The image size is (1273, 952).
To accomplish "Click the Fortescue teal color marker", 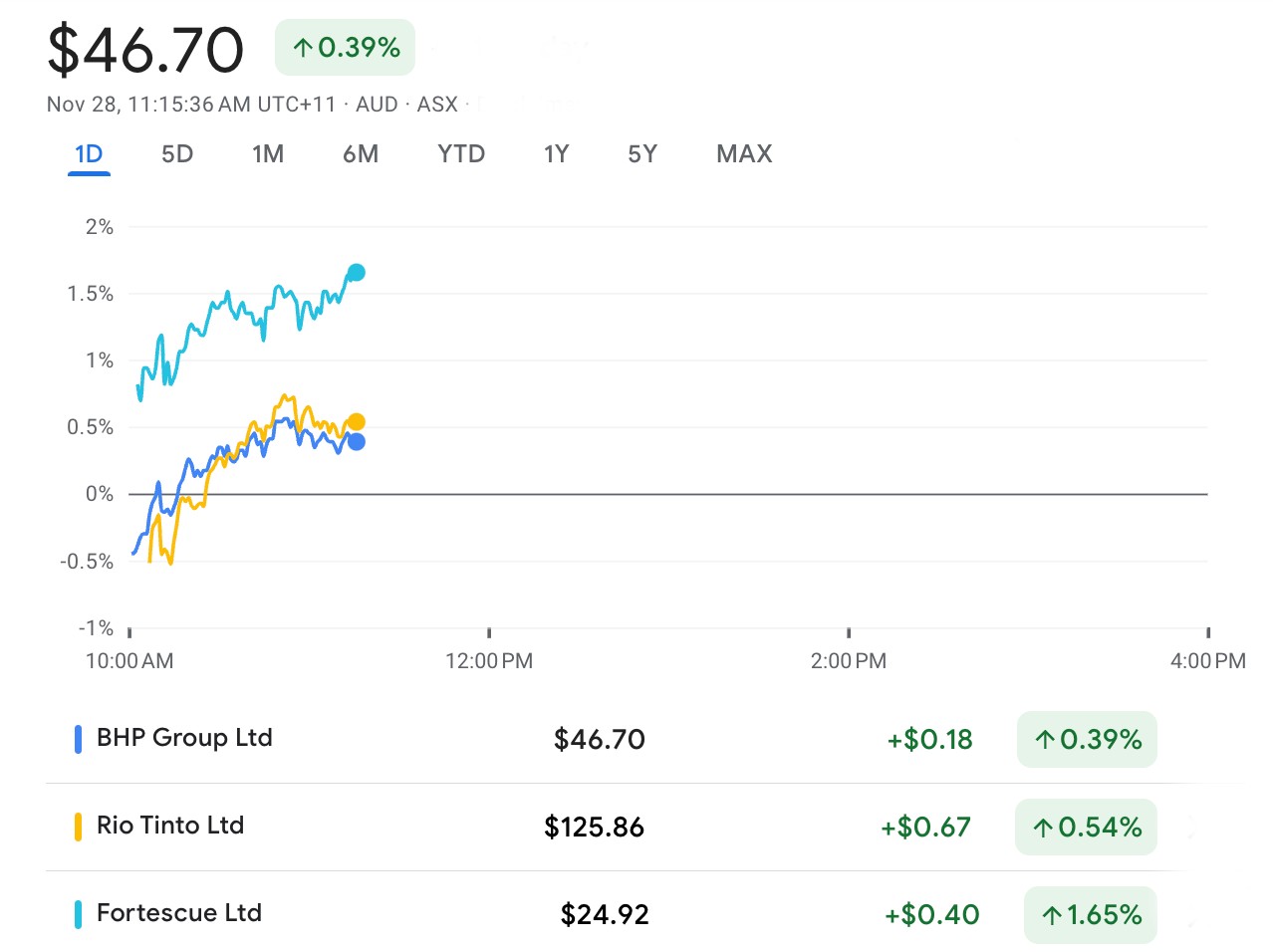I will click(78, 914).
